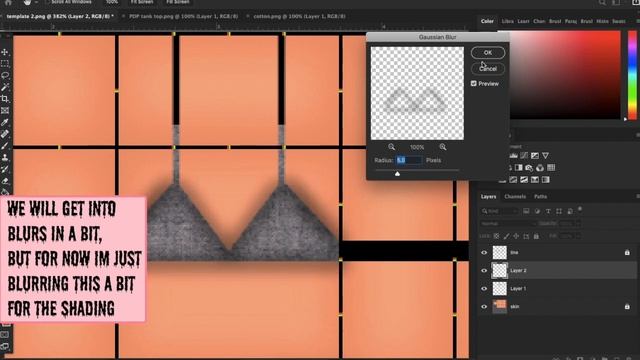Toggle lock position
The height and width of the screenshot is (360, 640).
[x=516, y=236]
